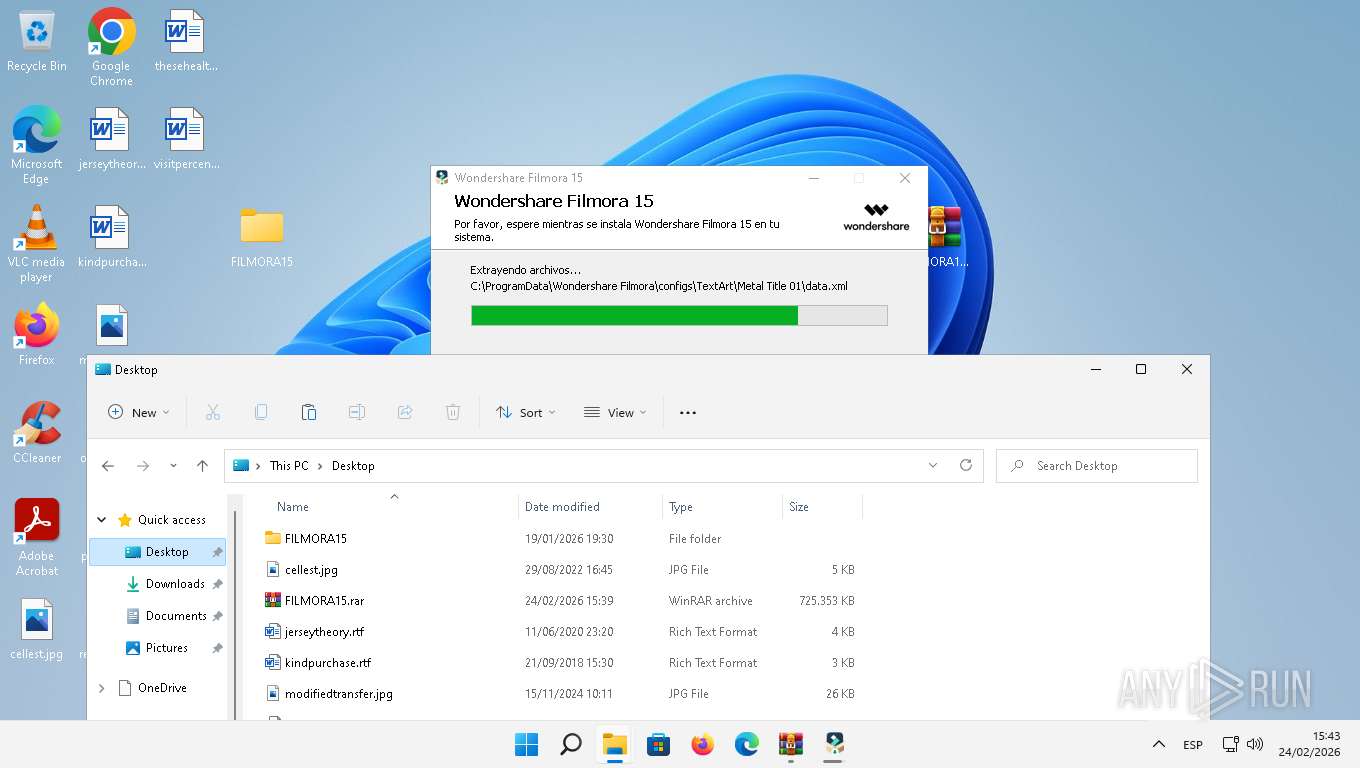Select Microsoft Edge desktop shortcut

click(36, 145)
